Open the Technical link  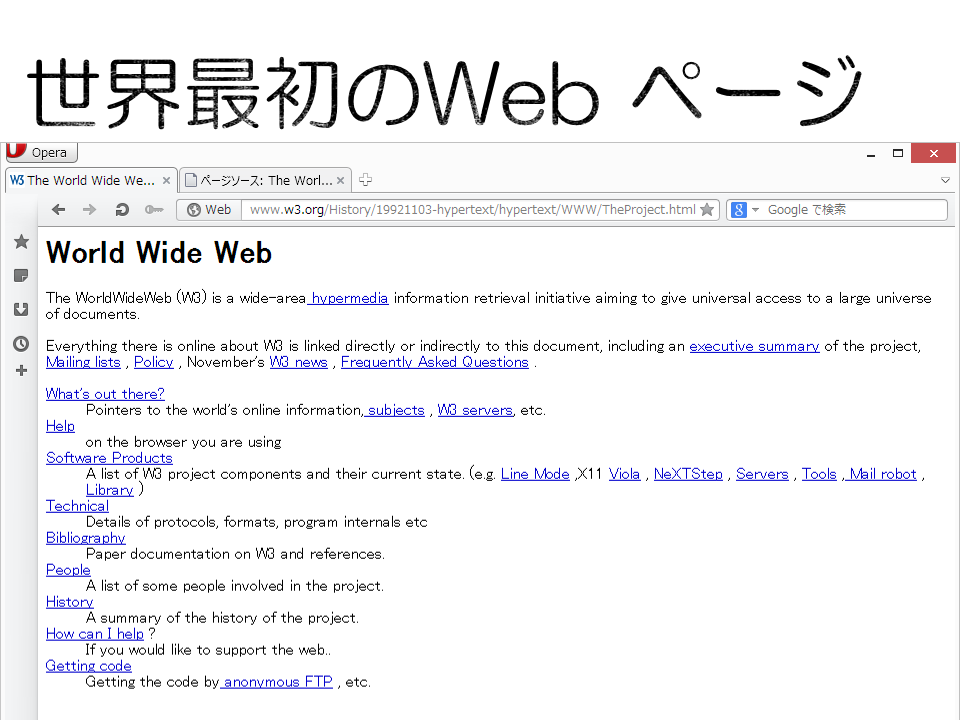(x=77, y=506)
